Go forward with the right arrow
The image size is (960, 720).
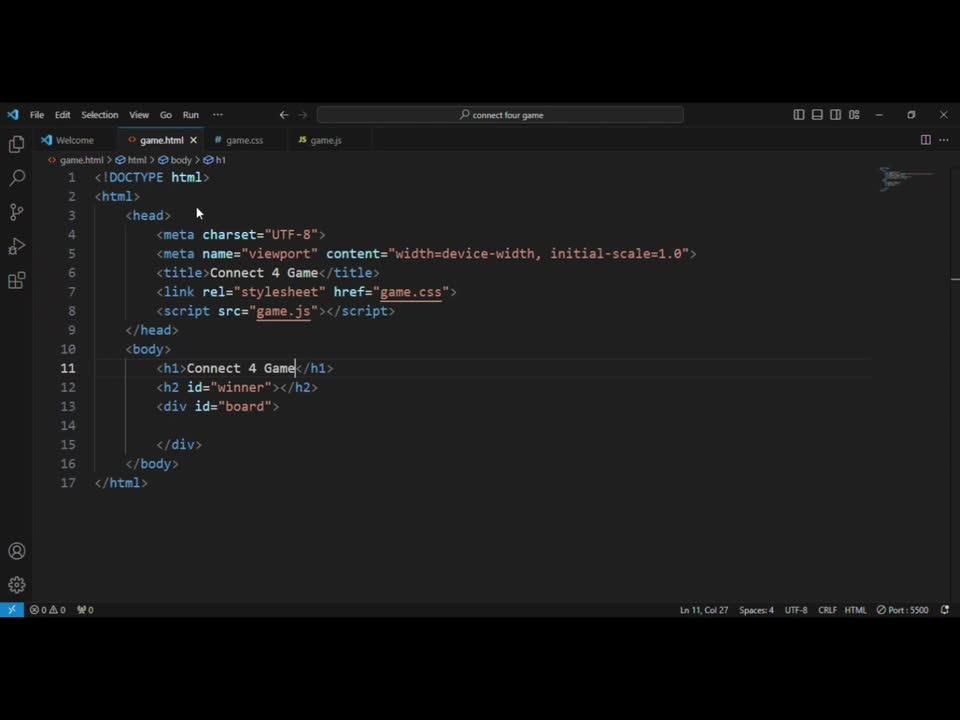(302, 114)
